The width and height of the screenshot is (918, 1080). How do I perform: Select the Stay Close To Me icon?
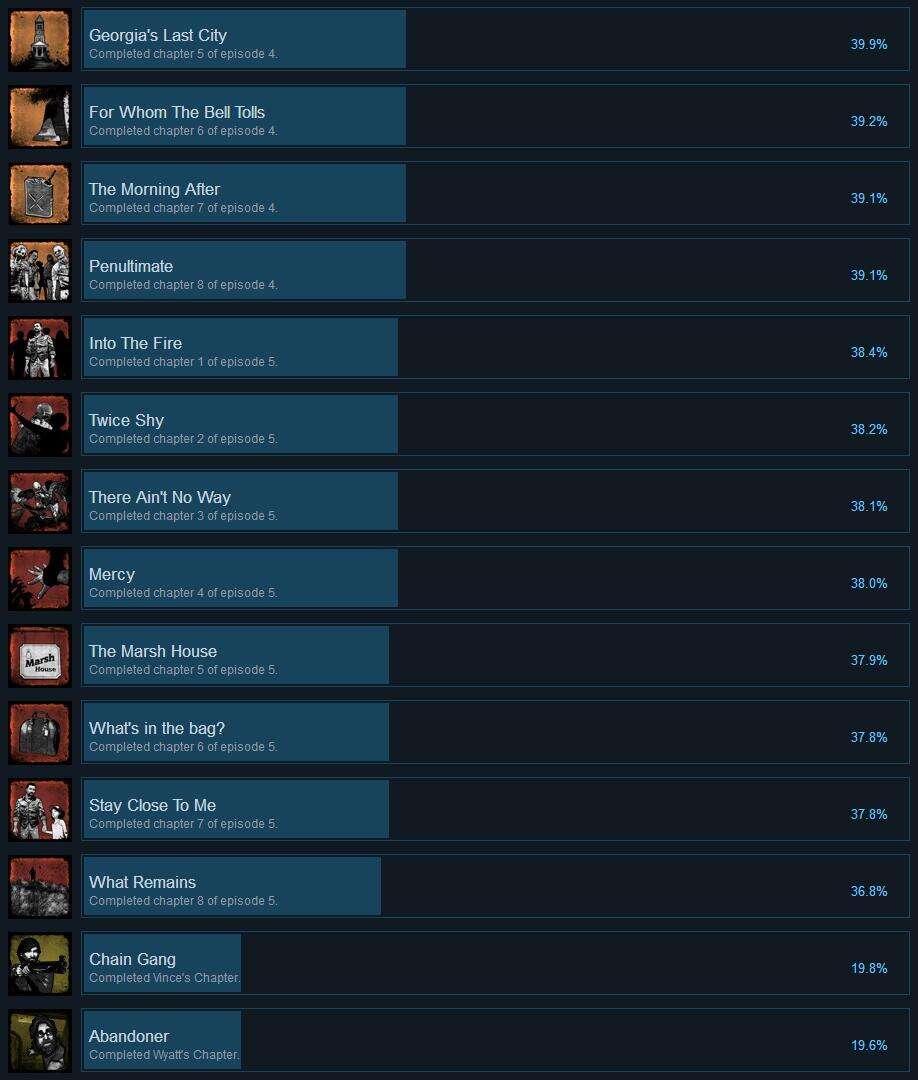[x=40, y=811]
